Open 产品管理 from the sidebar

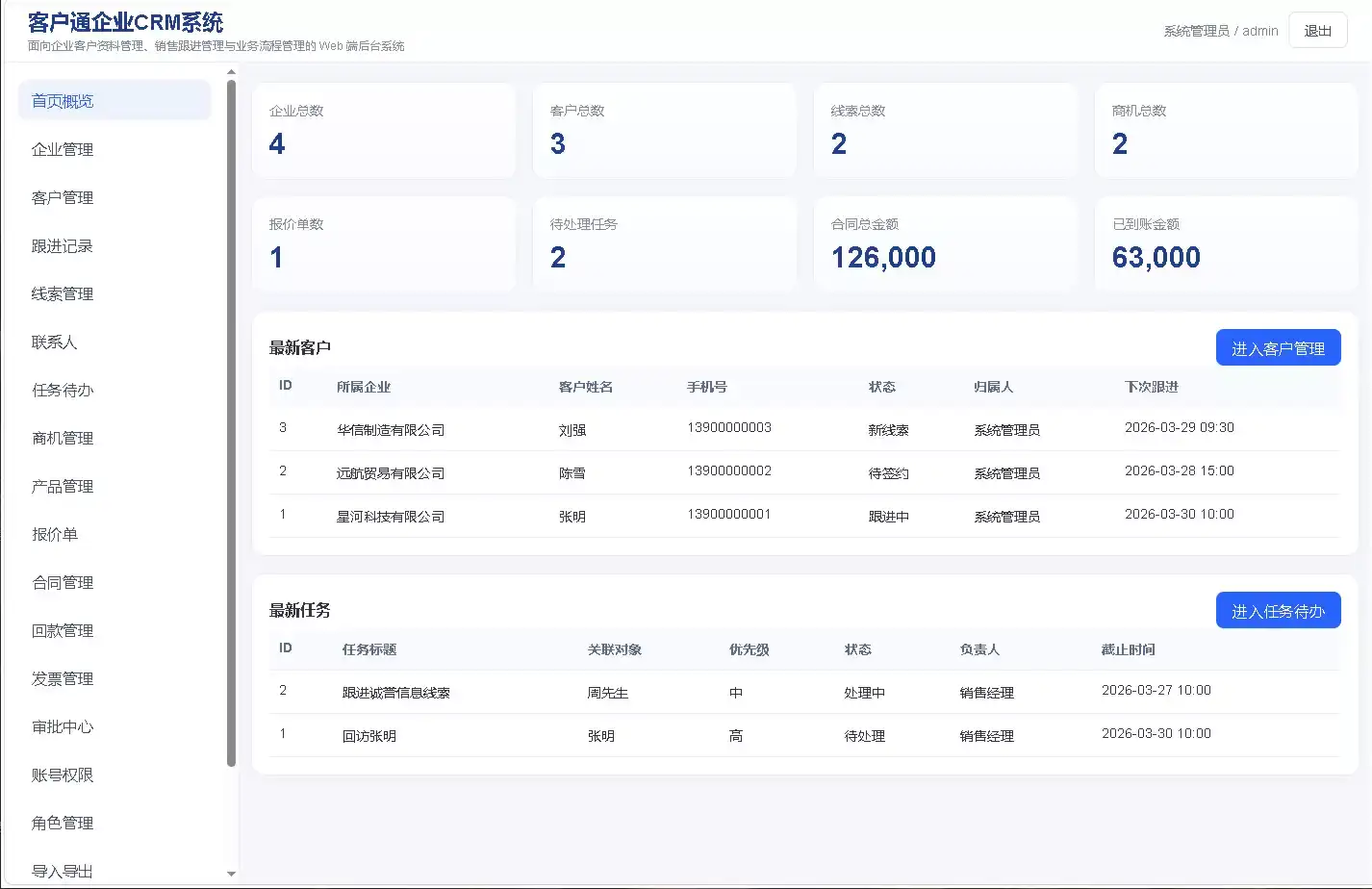(x=62, y=486)
